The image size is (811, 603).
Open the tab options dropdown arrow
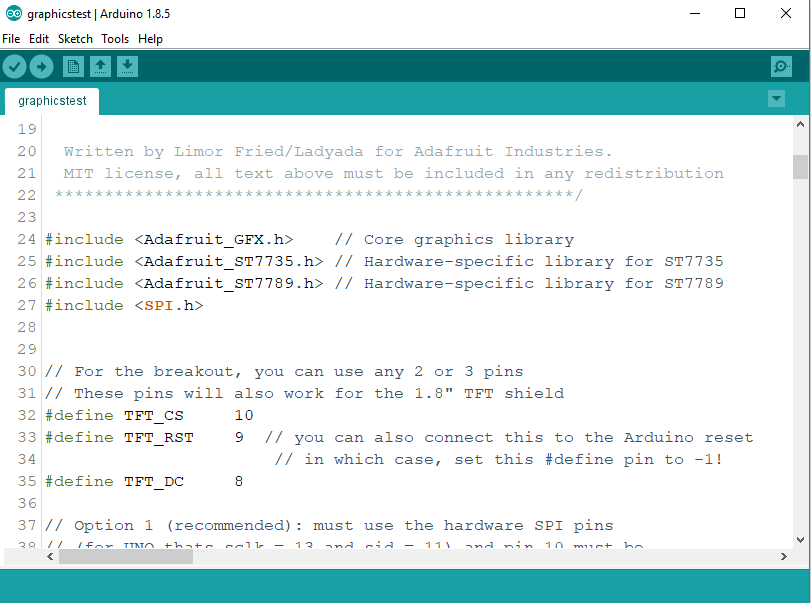776,98
